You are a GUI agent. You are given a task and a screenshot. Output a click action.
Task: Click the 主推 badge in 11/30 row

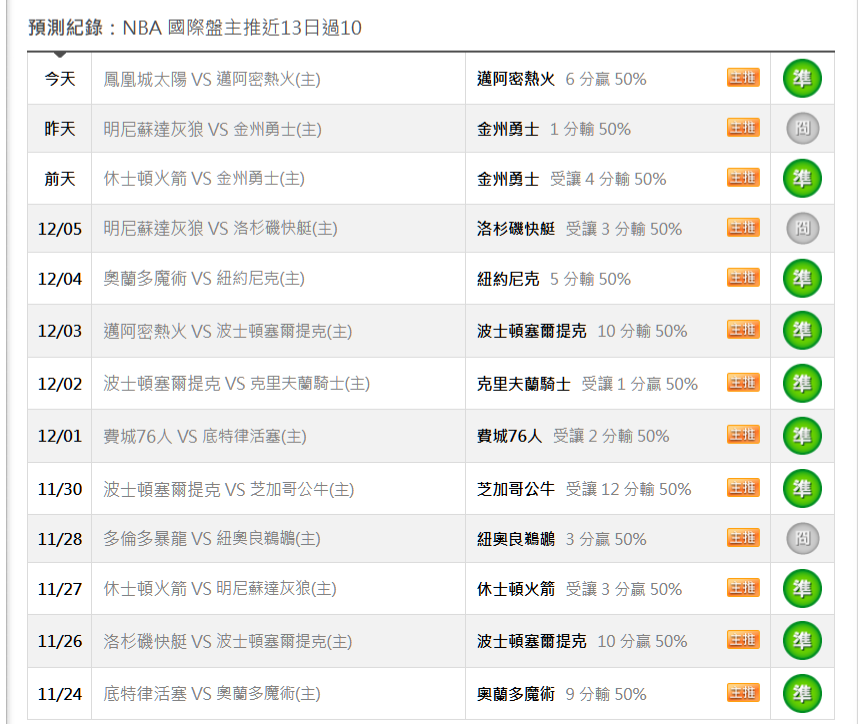[743, 487]
